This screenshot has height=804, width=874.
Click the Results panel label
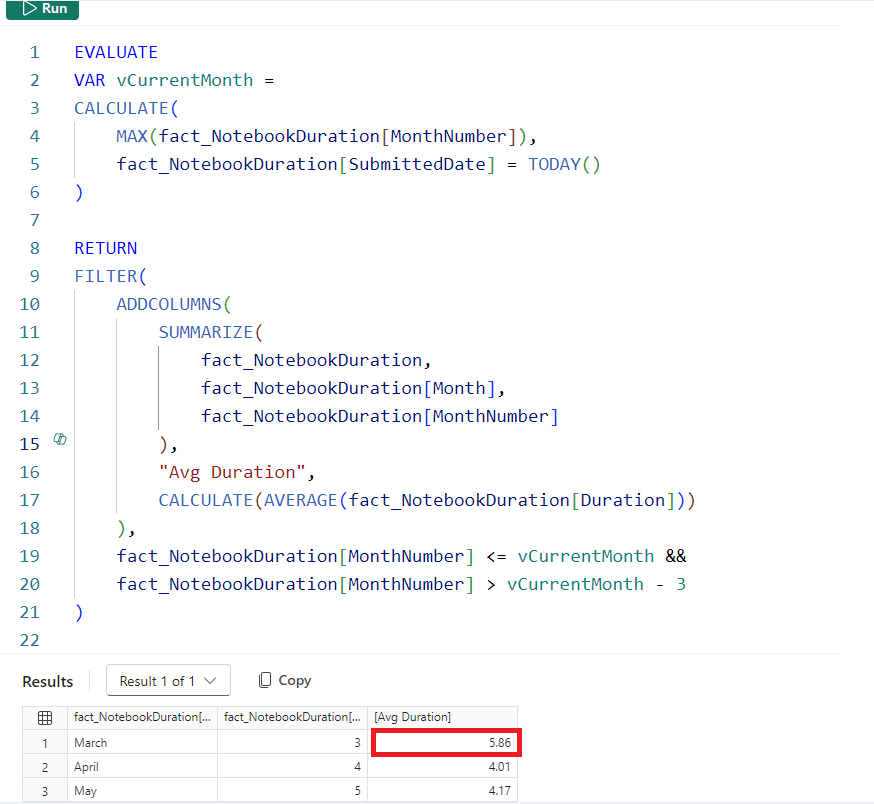coord(48,681)
